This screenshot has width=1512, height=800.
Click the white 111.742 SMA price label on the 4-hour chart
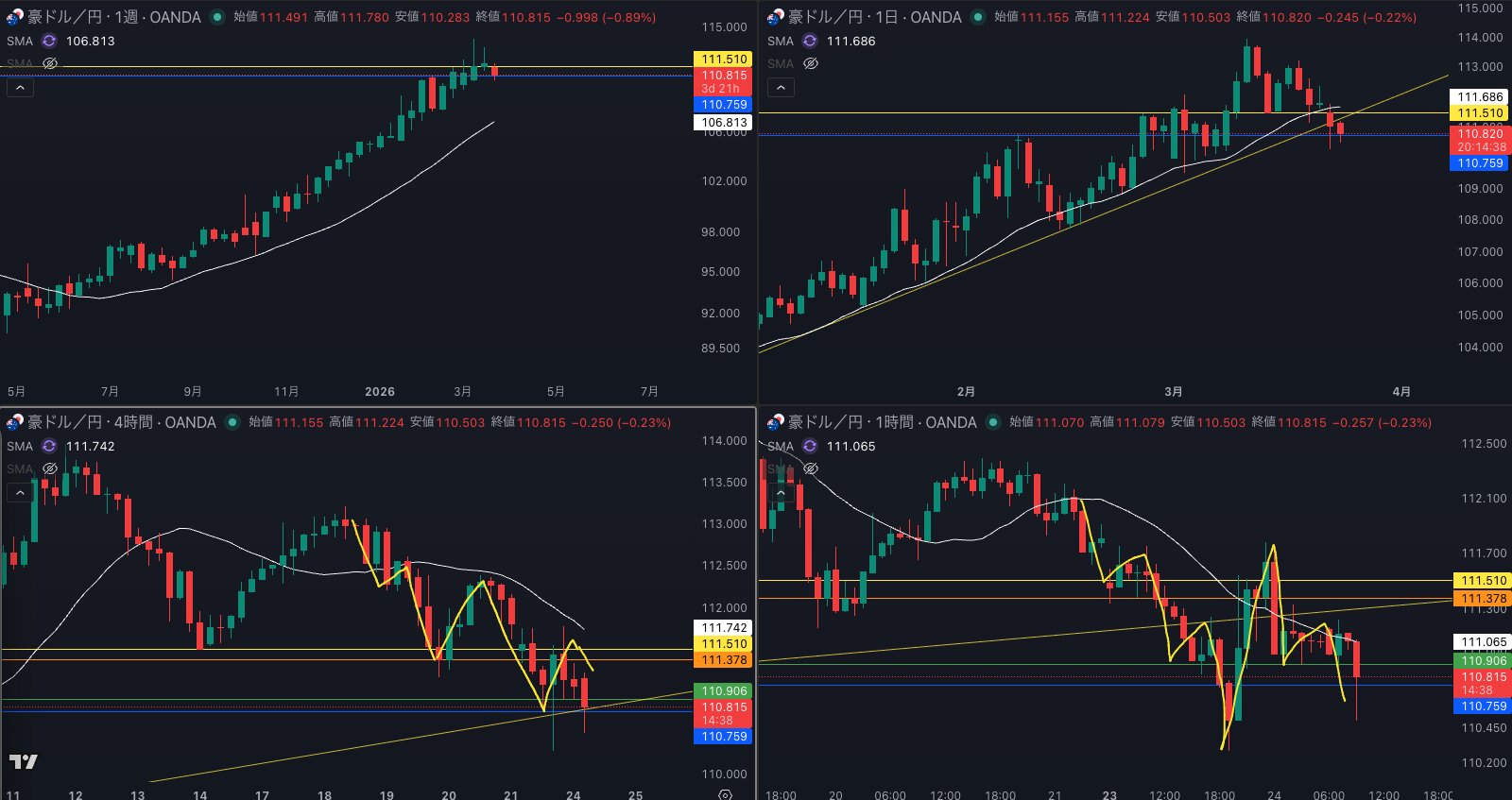pyautogui.click(x=724, y=628)
